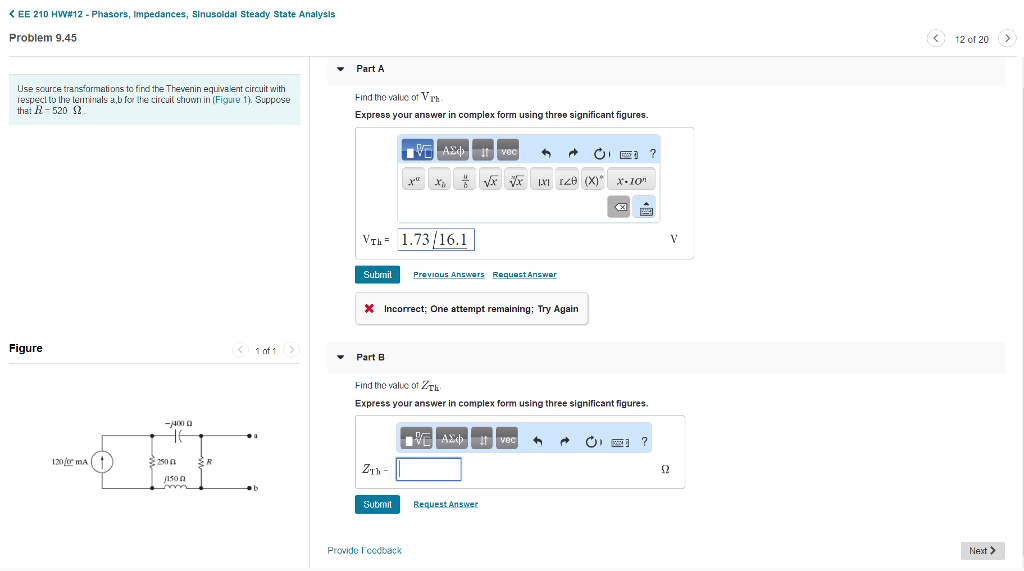This screenshot has height=571, width=1024.
Task: Click the fraction template button in Part A
Action: [x=466, y=182]
